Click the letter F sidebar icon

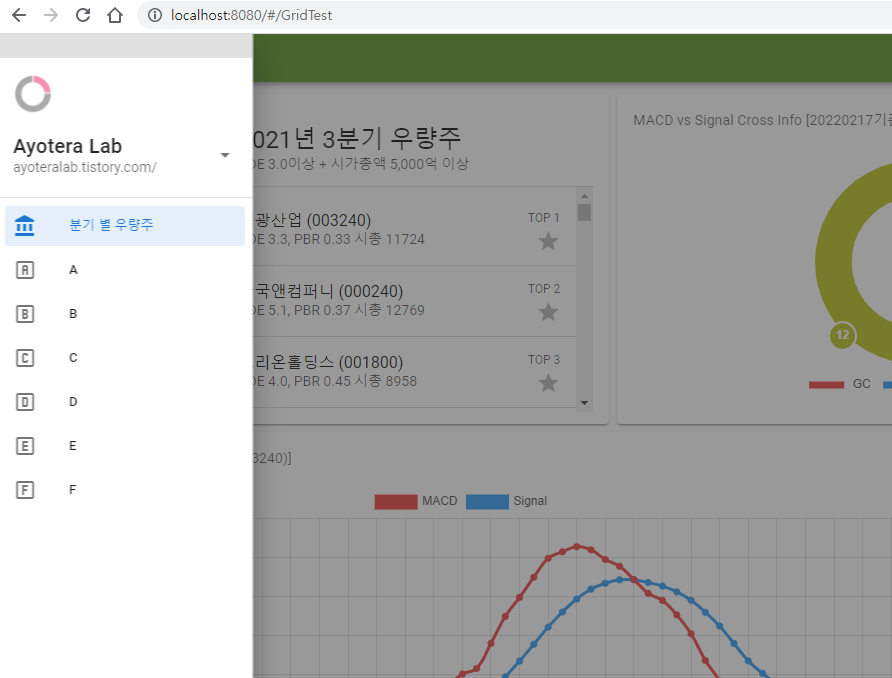click(x=24, y=489)
